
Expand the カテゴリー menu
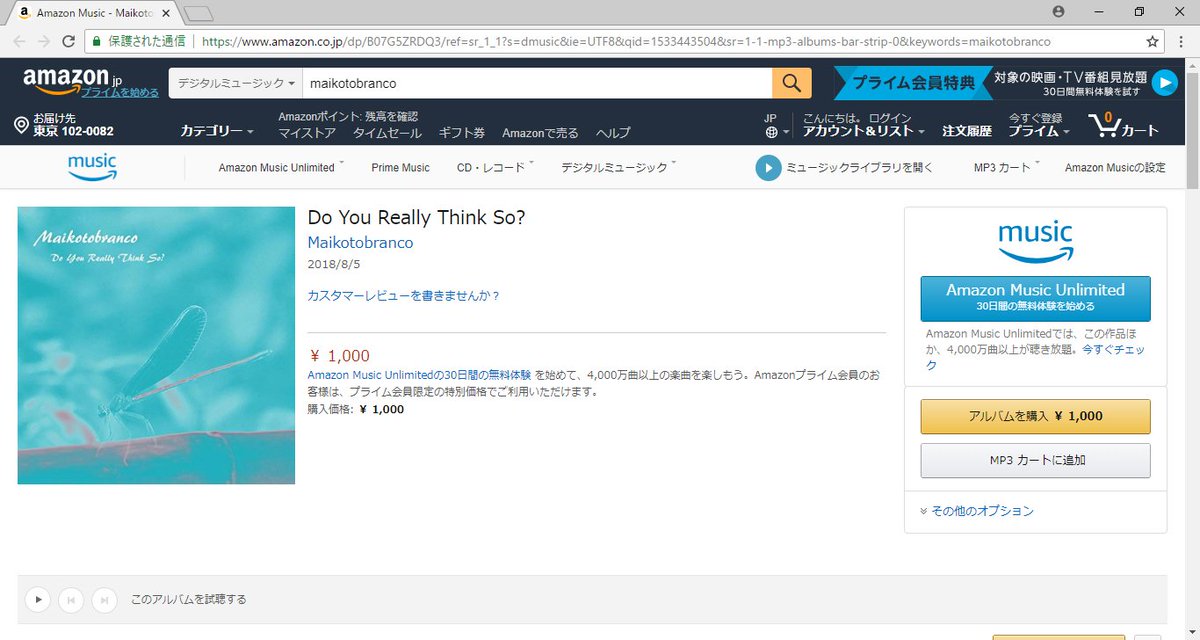216,131
